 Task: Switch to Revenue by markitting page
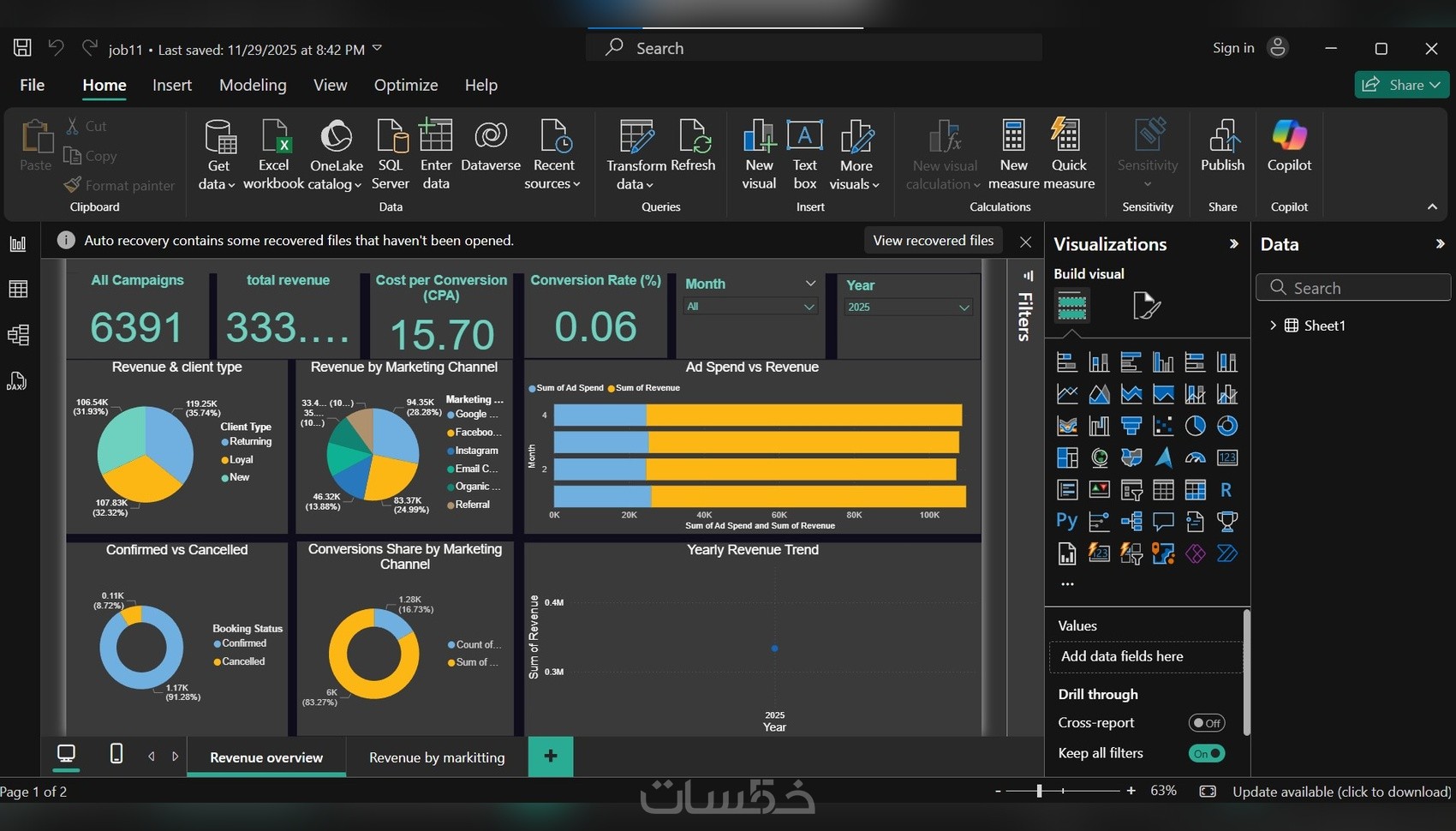point(437,757)
